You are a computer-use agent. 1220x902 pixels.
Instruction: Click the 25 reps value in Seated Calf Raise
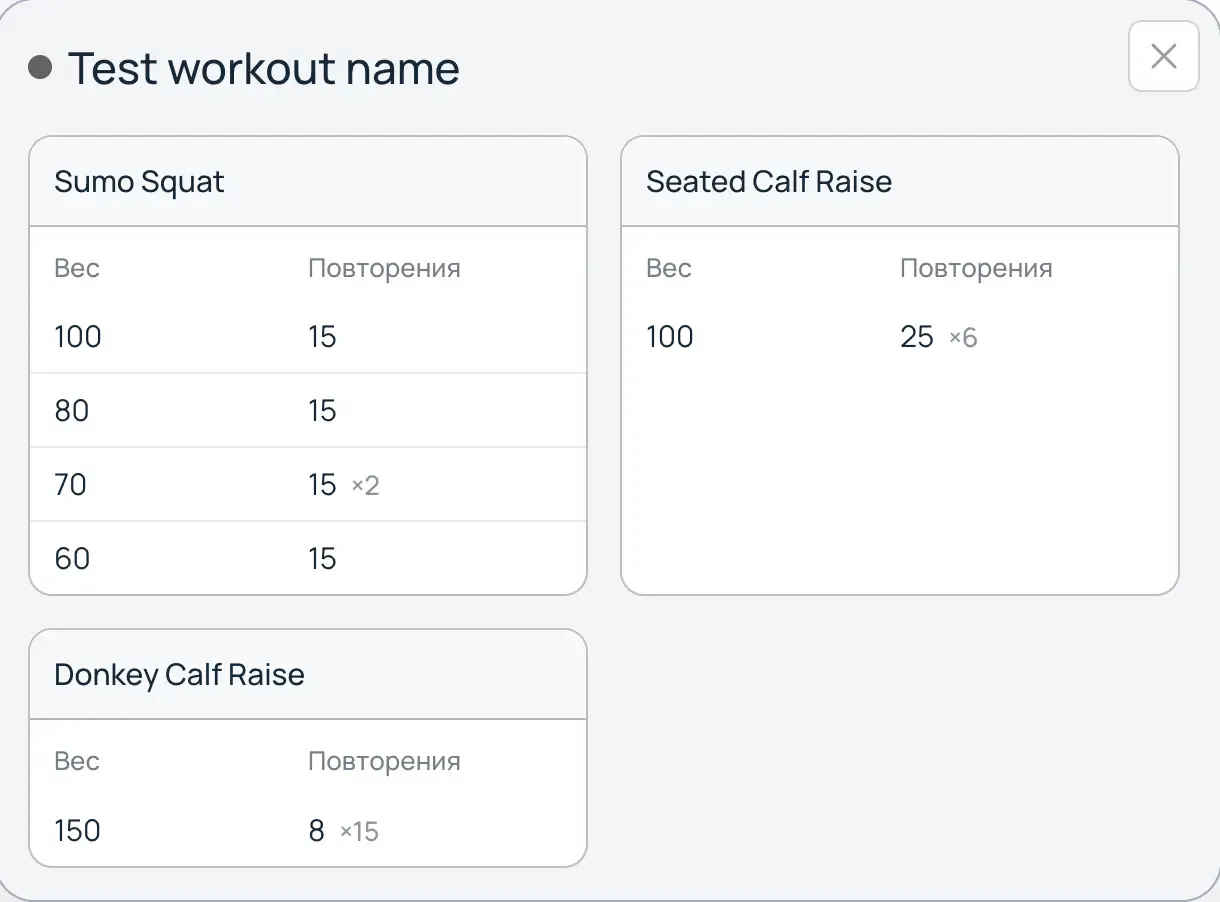coord(916,337)
